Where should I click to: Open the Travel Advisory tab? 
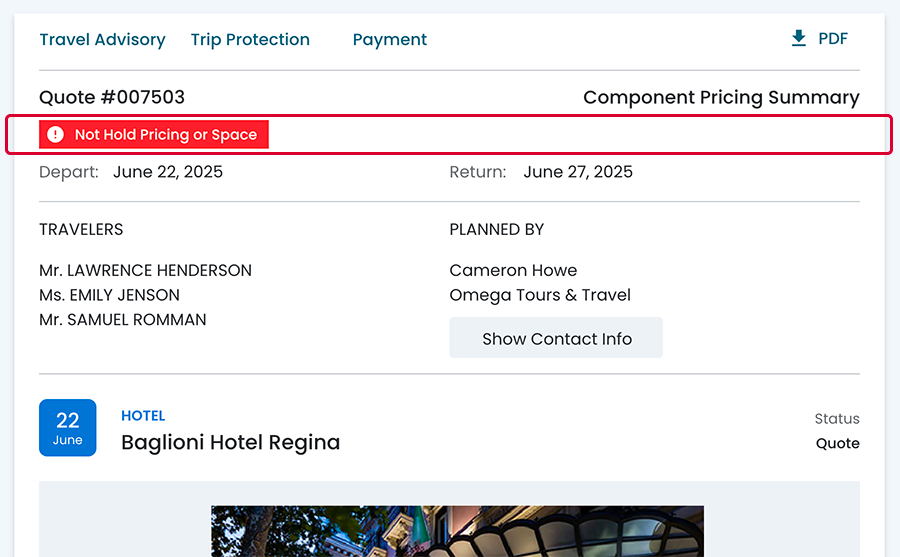click(x=102, y=40)
